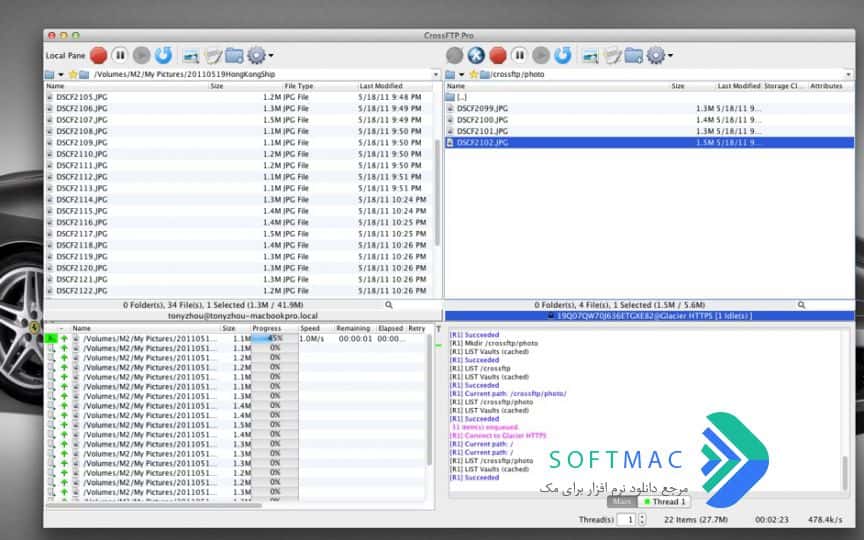Click the remote path /crossftp/photo field
Viewport: 864px width, 540px height.
(x=667, y=74)
